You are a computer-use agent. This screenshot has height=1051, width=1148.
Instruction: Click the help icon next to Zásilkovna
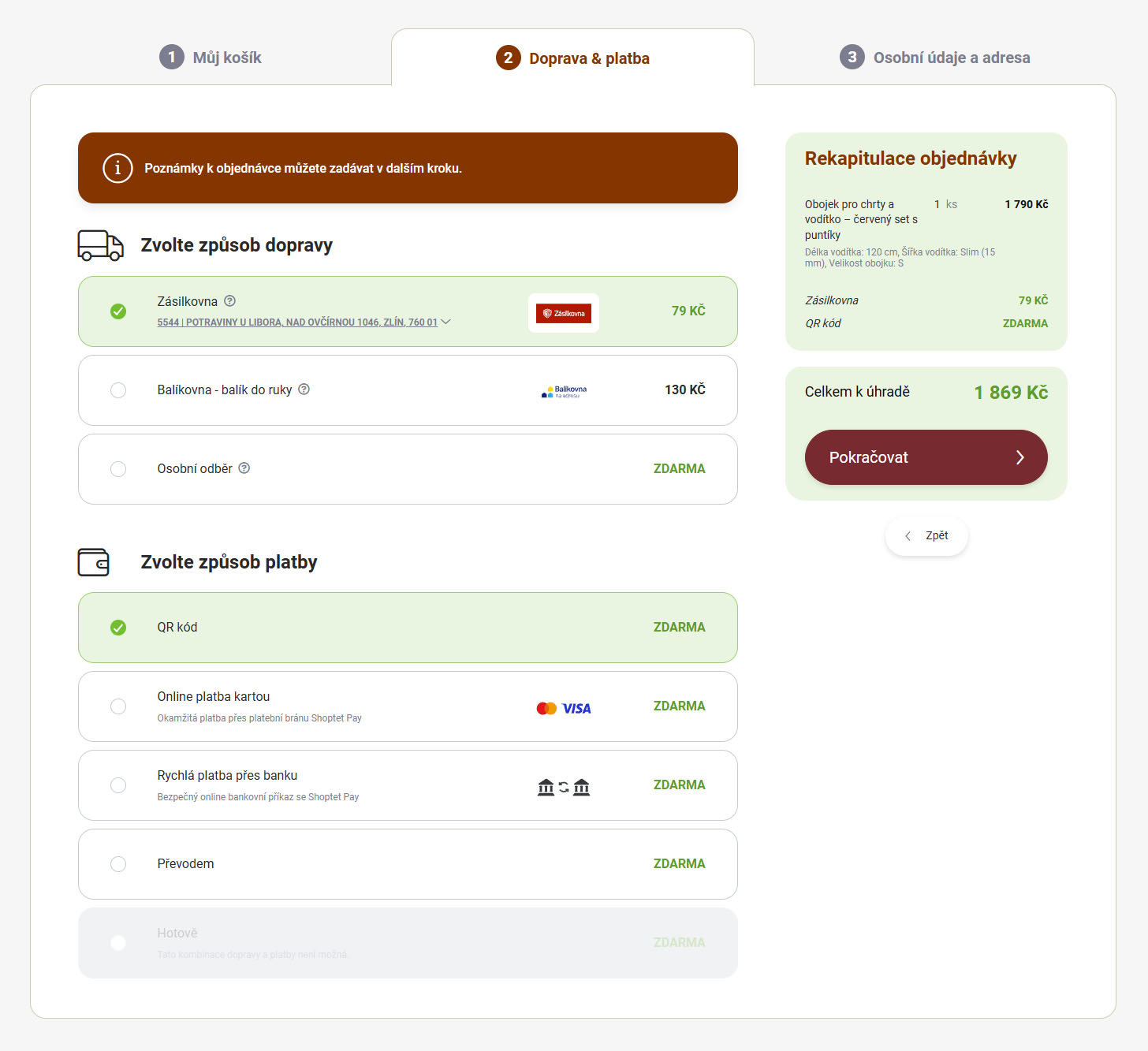(230, 301)
